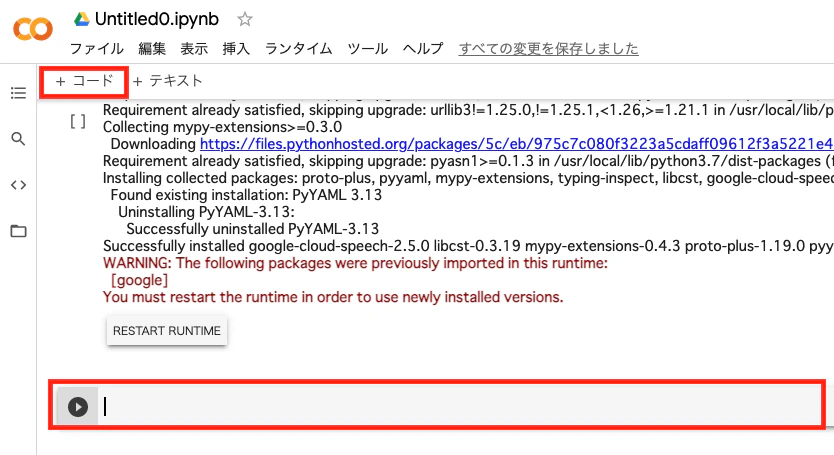This screenshot has width=834, height=455.
Task: Click the previous cell's execution bracket
Action: tap(78, 122)
